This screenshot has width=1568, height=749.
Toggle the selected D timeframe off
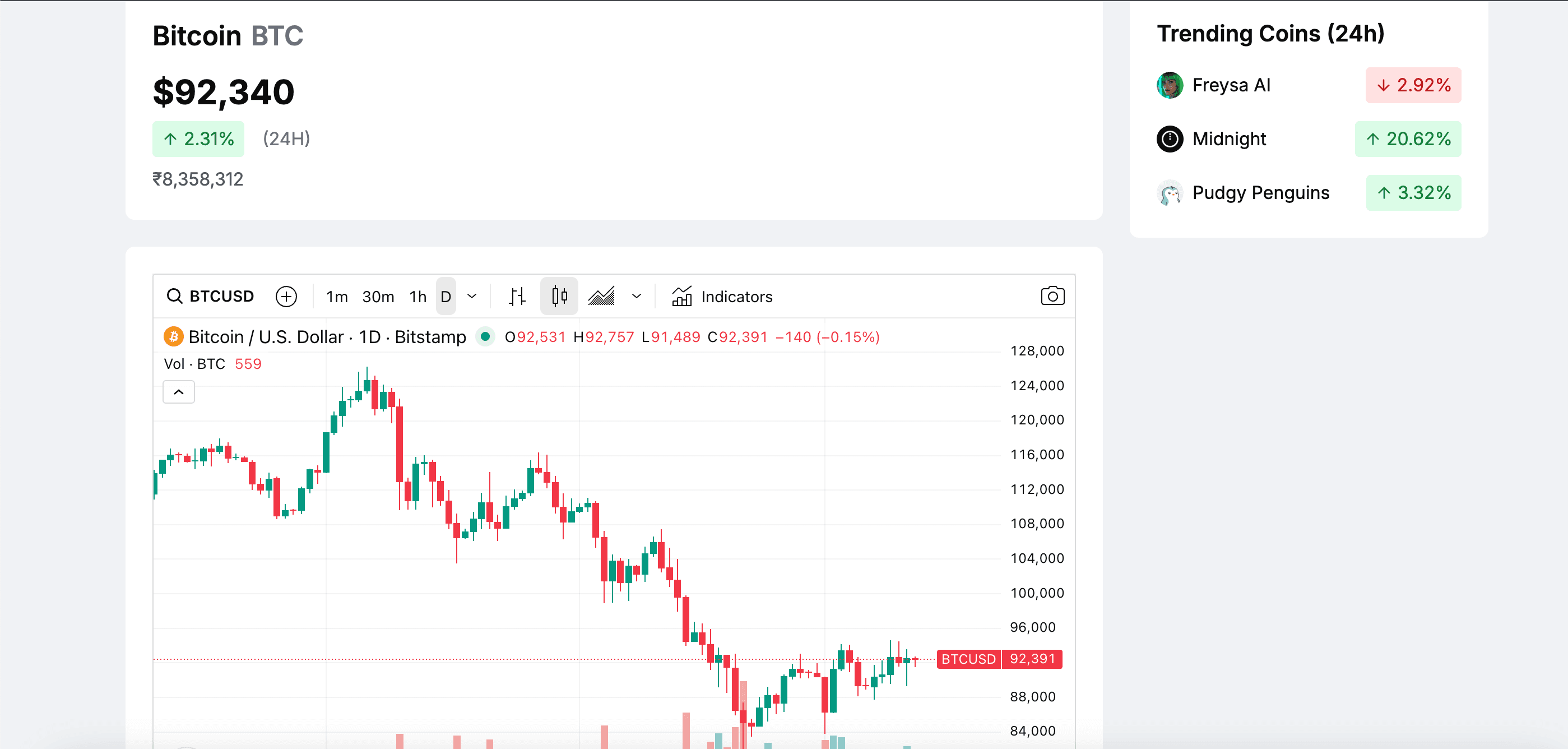coord(446,296)
